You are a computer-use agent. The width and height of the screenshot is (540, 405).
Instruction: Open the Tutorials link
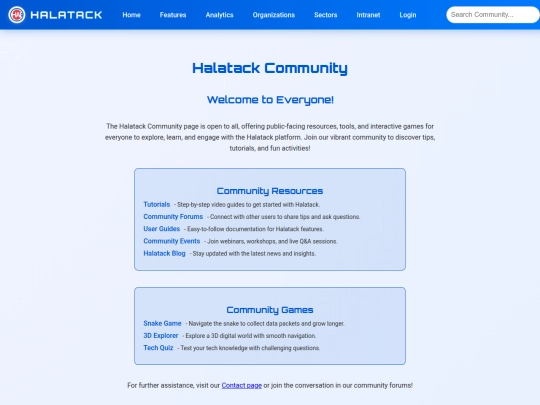[x=157, y=204]
